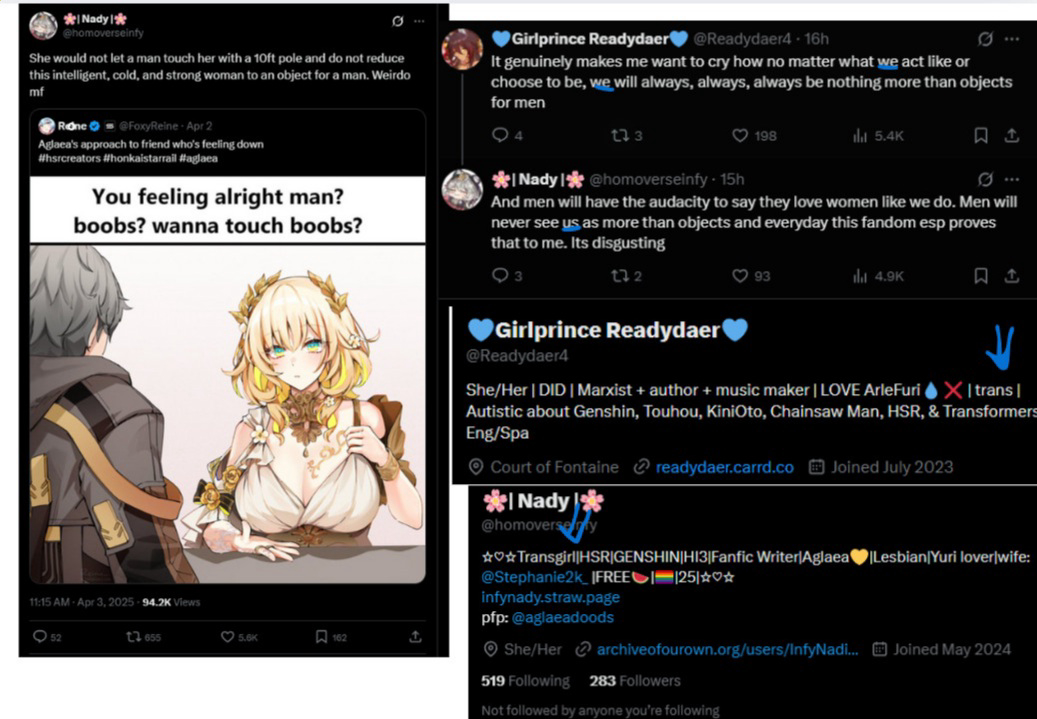Like the tweet showing 5.6K likes

tap(228, 636)
